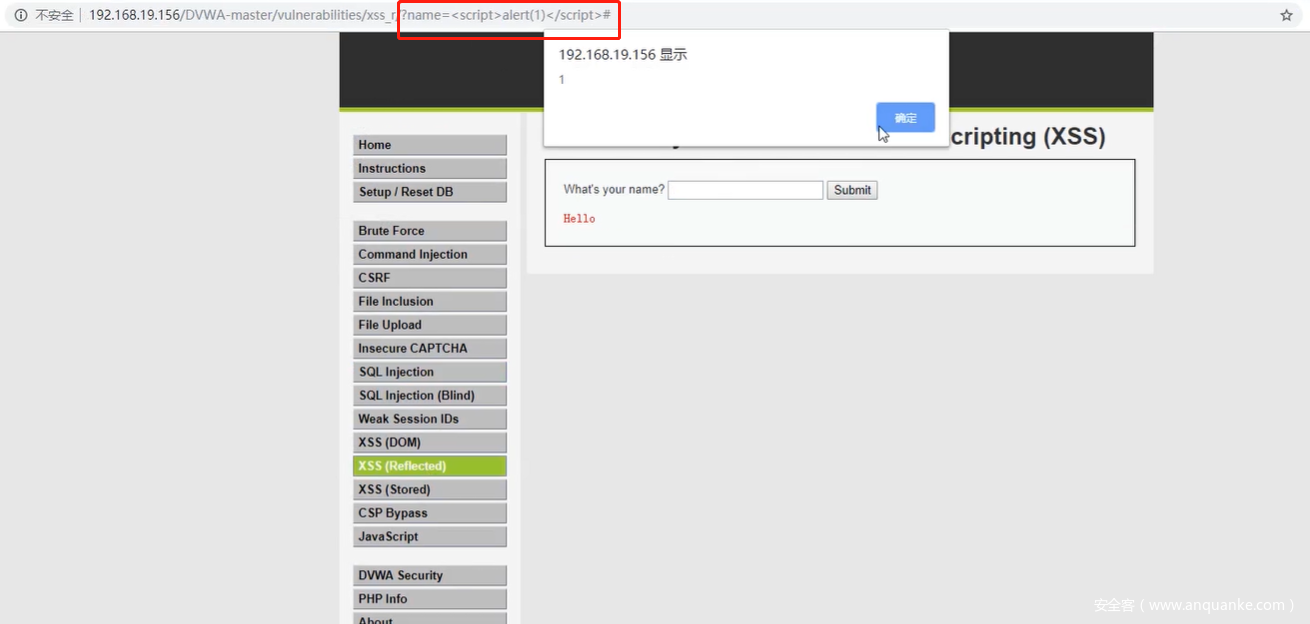The width and height of the screenshot is (1310, 624).
Task: Confirm the alert dialog with 确定
Action: coord(905,118)
